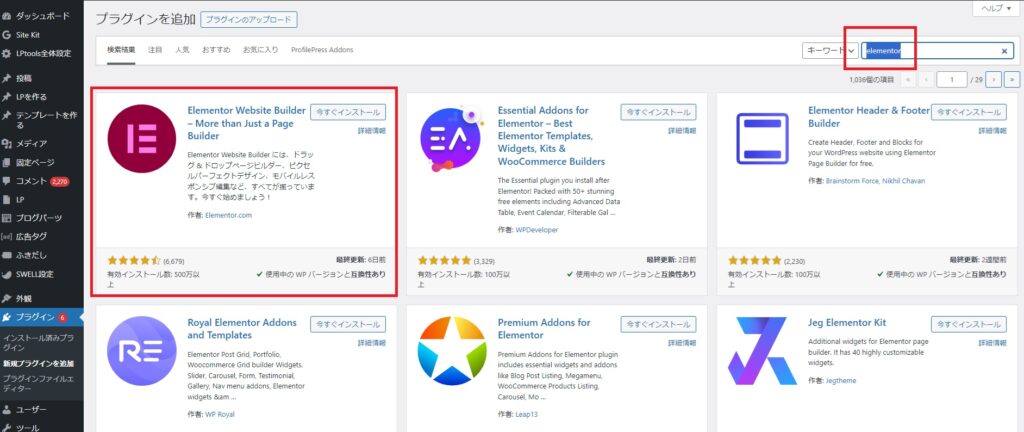Switch to the 注目 tab
1024x432 pixels.
pos(155,50)
